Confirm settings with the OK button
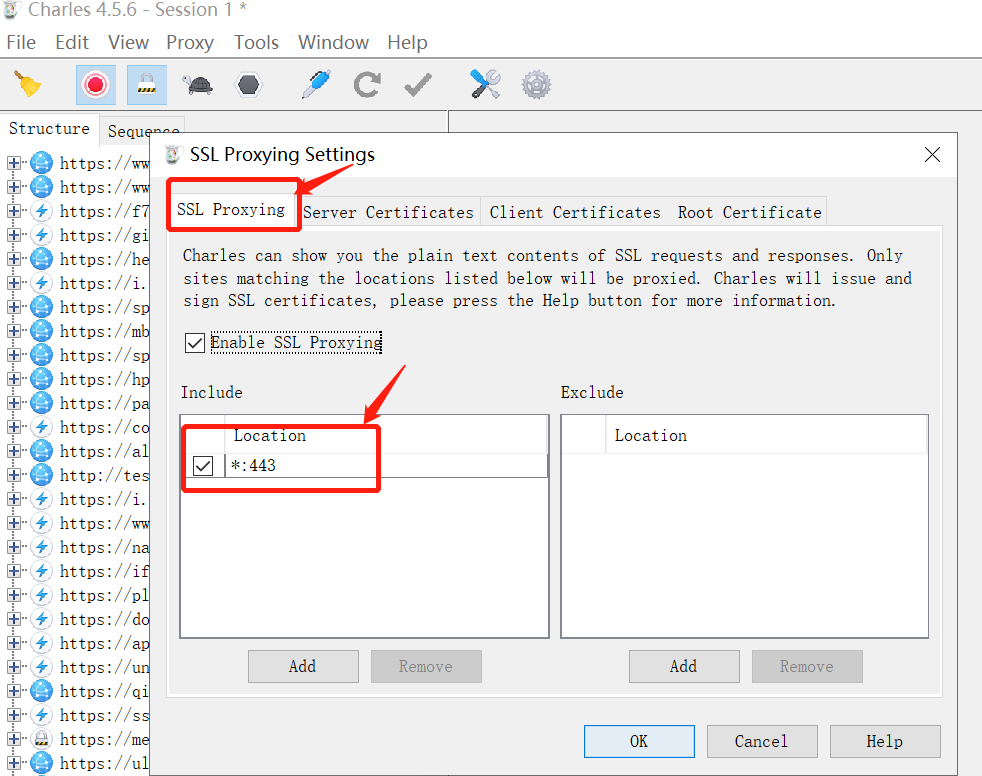The width and height of the screenshot is (982, 776). pyautogui.click(x=639, y=742)
